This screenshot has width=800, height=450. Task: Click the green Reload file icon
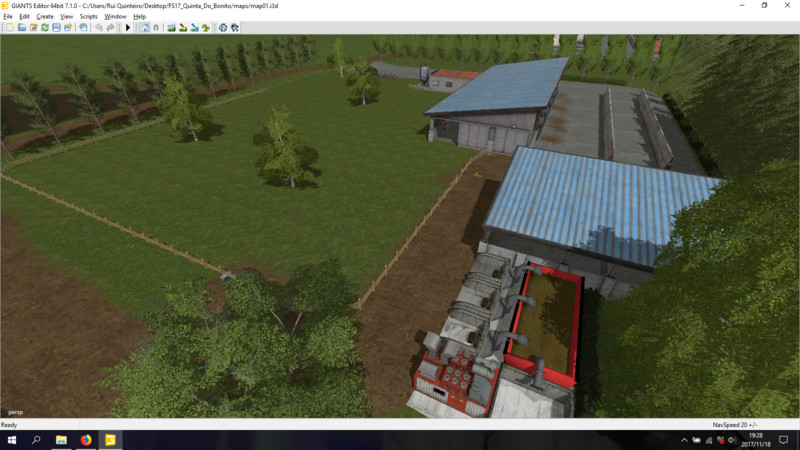click(44, 28)
